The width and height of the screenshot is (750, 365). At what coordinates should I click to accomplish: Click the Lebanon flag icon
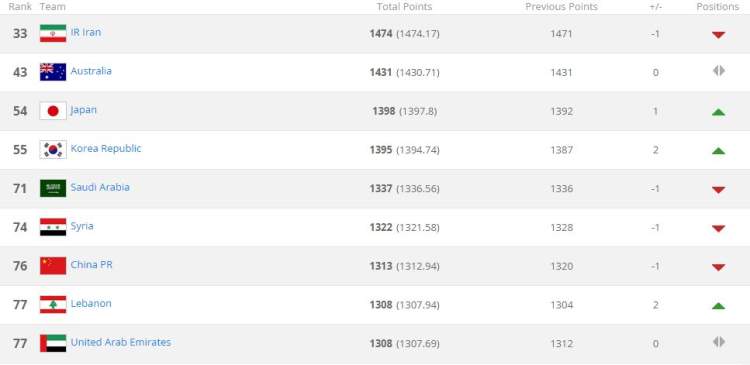tap(53, 305)
